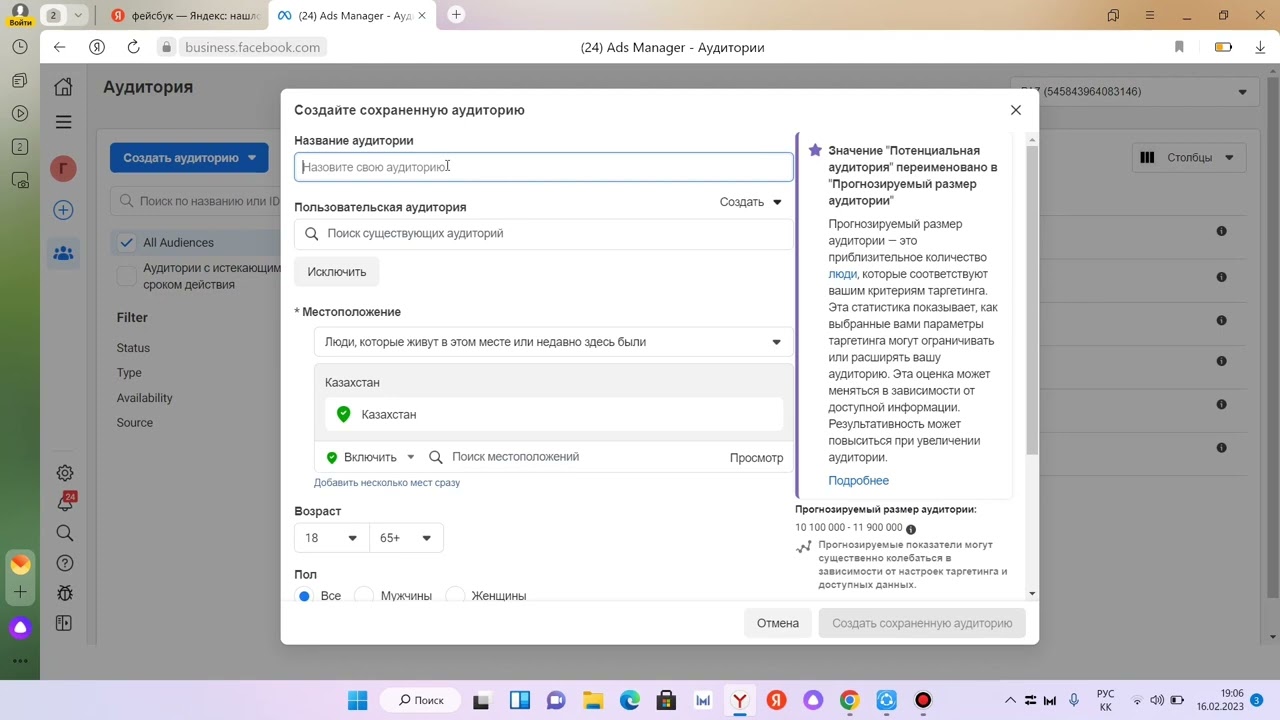Open the ad account selector dropdown (545843964083146)

[x=1133, y=92]
